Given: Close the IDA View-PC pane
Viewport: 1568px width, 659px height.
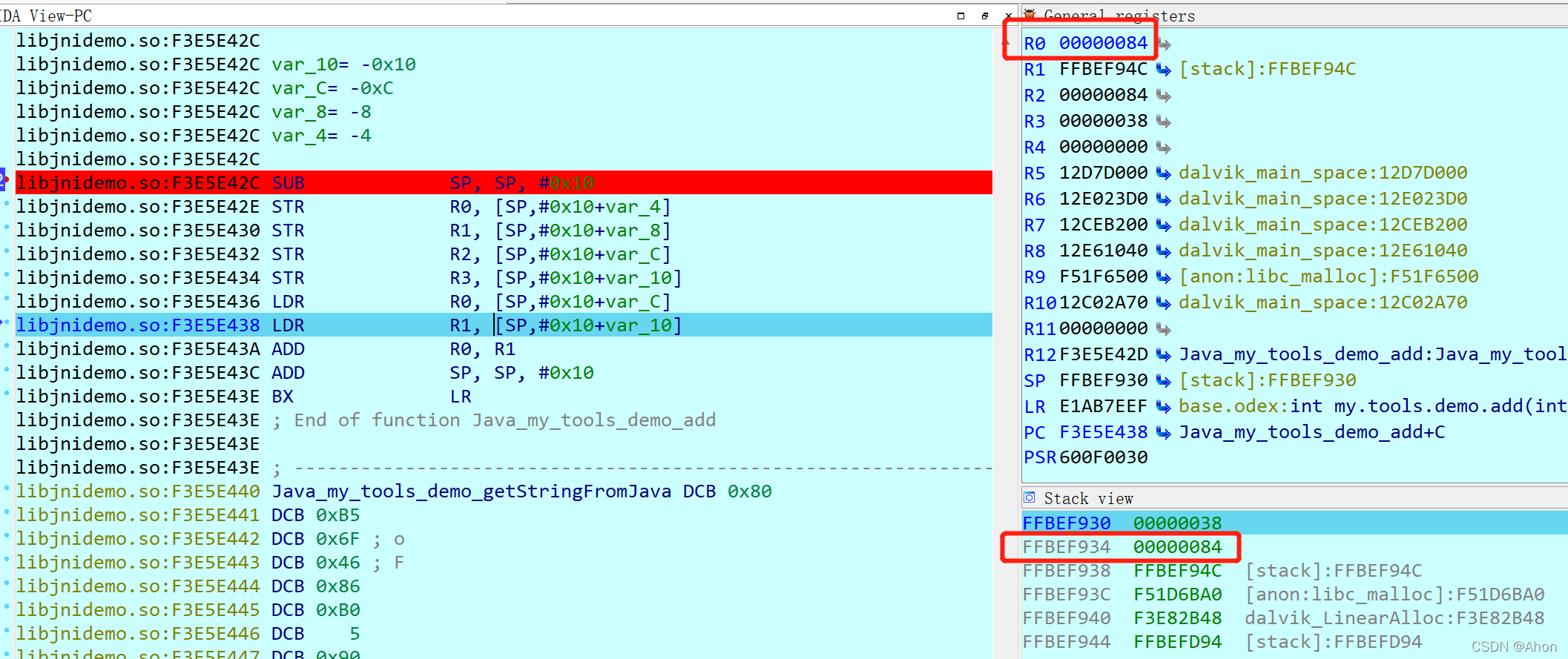Looking at the screenshot, I should pyautogui.click(x=1008, y=16).
